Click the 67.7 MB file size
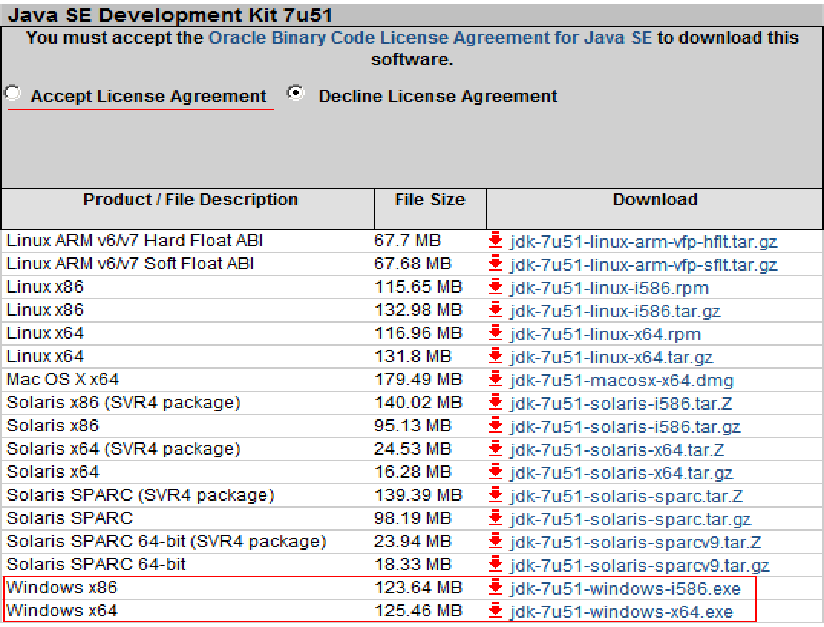824x627 pixels. point(408,240)
